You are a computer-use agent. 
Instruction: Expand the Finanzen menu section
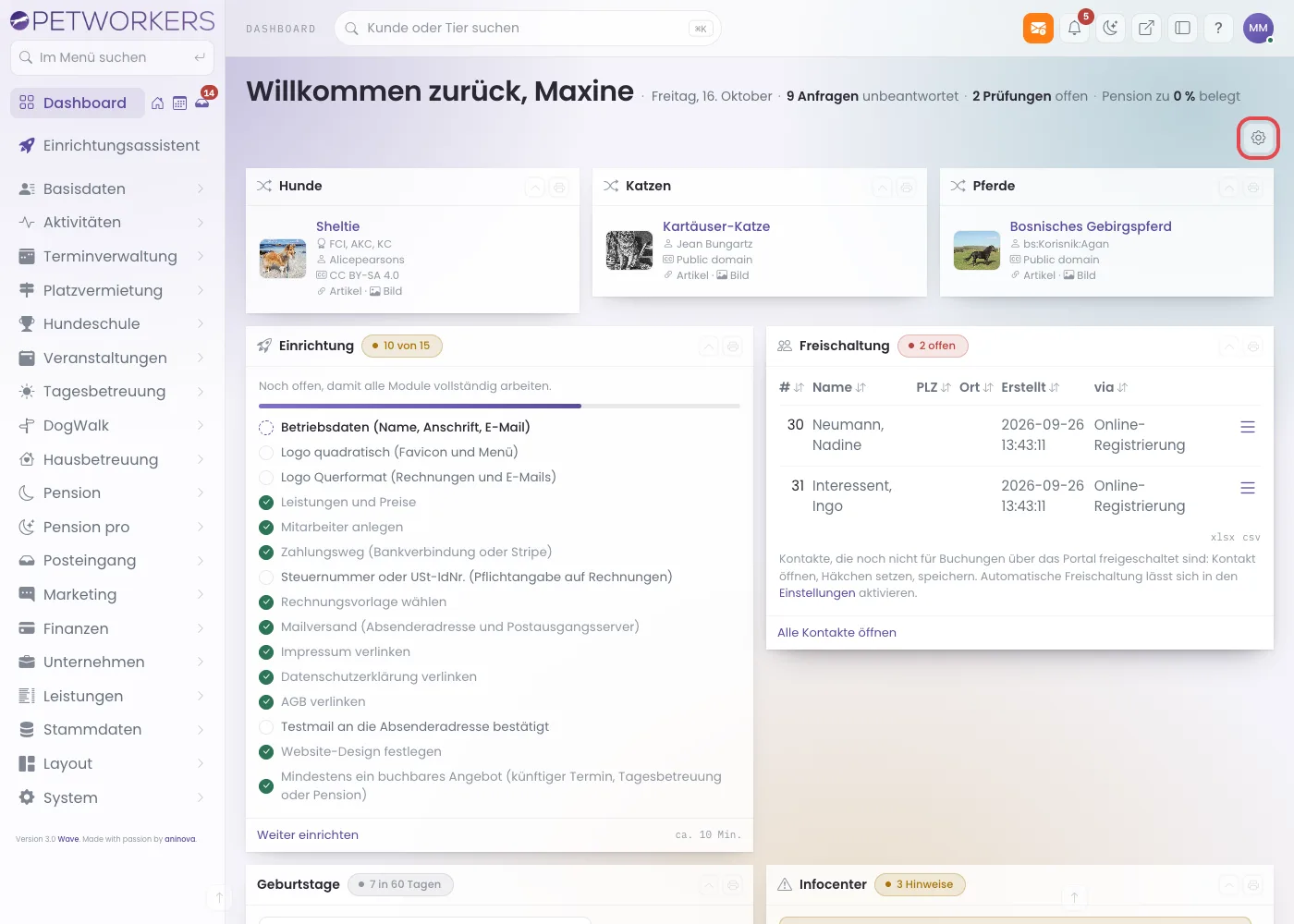(113, 628)
